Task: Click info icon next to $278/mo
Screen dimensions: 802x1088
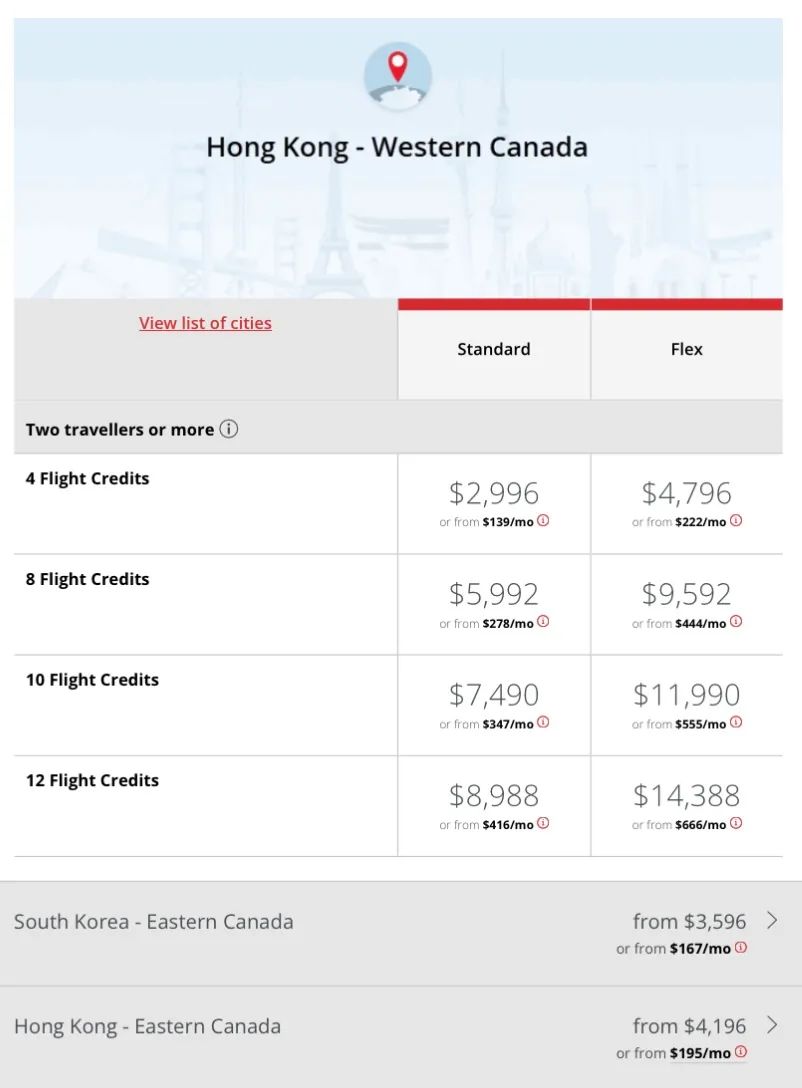Action: click(x=543, y=621)
